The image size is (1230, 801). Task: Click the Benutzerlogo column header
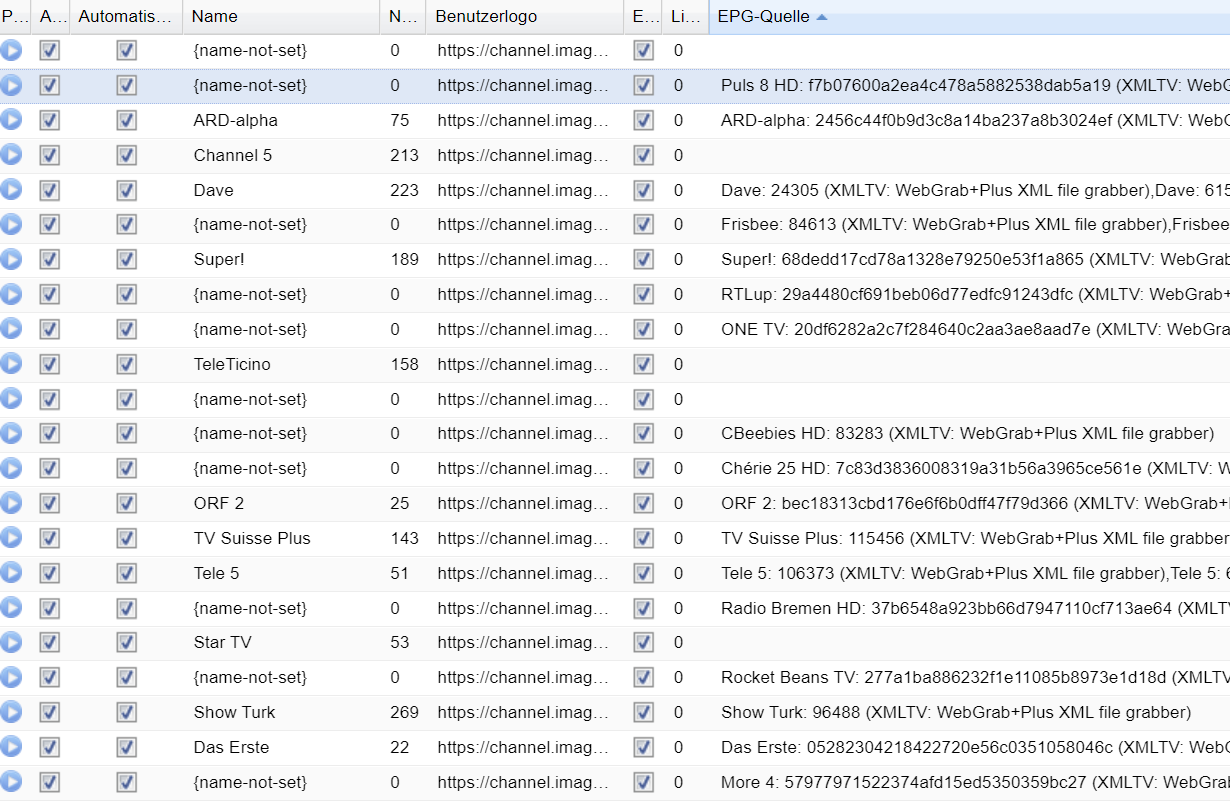(x=524, y=16)
